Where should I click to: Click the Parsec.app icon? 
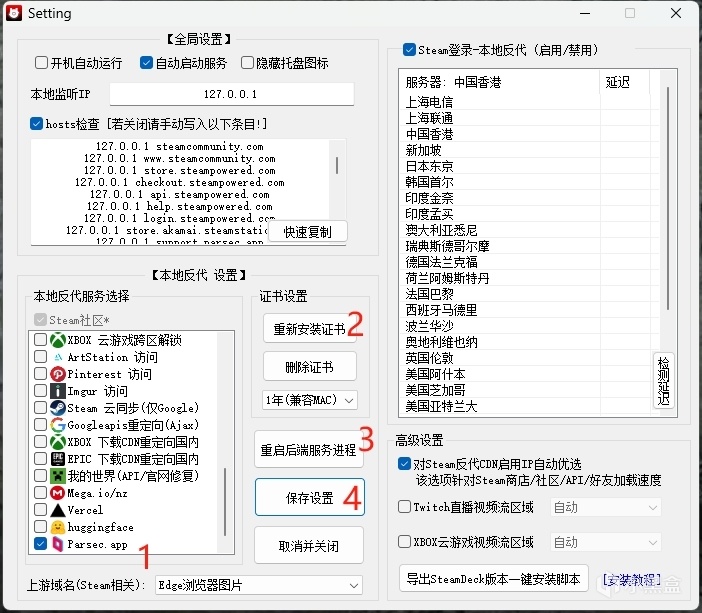coord(58,544)
